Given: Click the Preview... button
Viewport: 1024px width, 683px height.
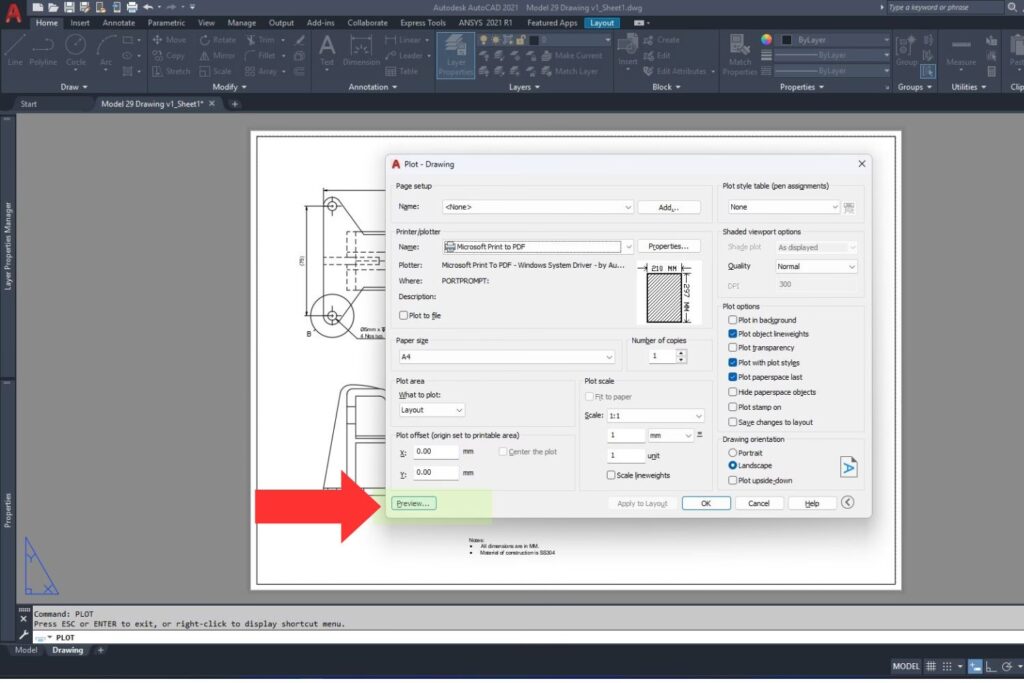Looking at the screenshot, I should (413, 503).
